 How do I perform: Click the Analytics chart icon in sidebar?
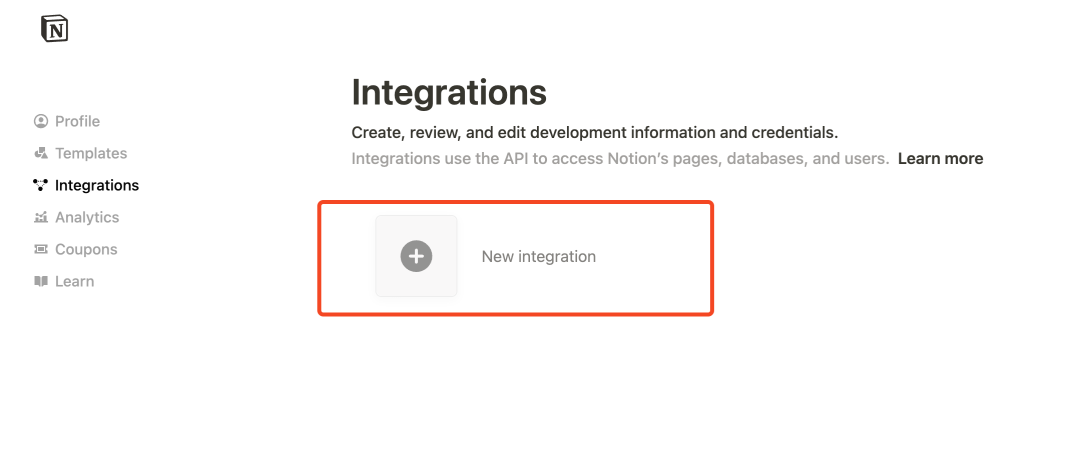[41, 217]
